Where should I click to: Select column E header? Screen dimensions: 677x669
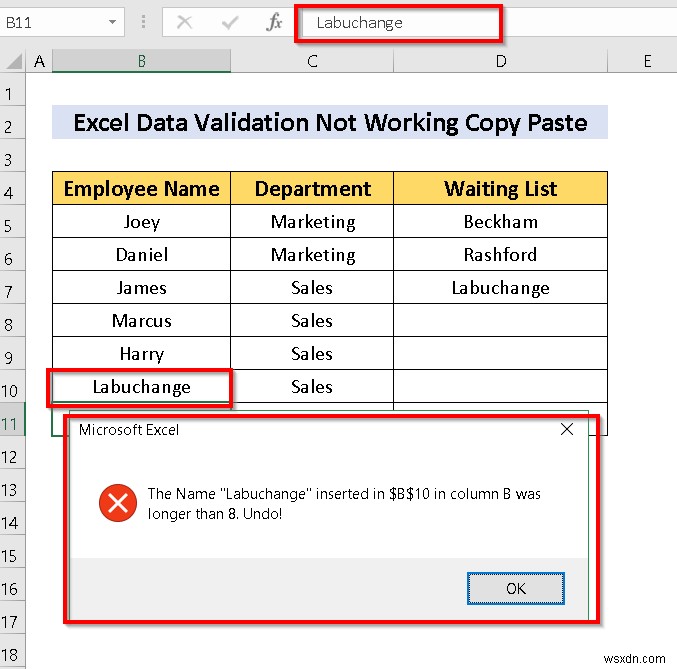pyautogui.click(x=647, y=61)
